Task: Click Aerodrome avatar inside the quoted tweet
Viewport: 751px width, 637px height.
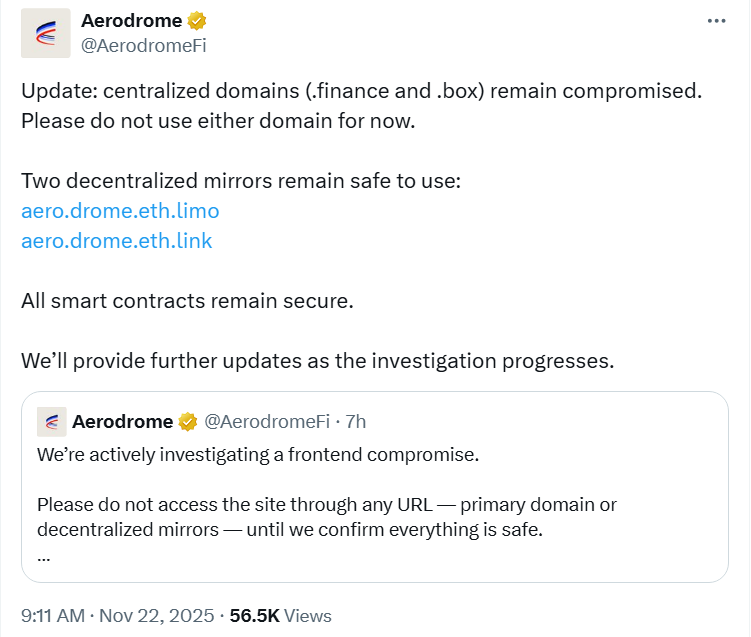Action: coord(52,422)
